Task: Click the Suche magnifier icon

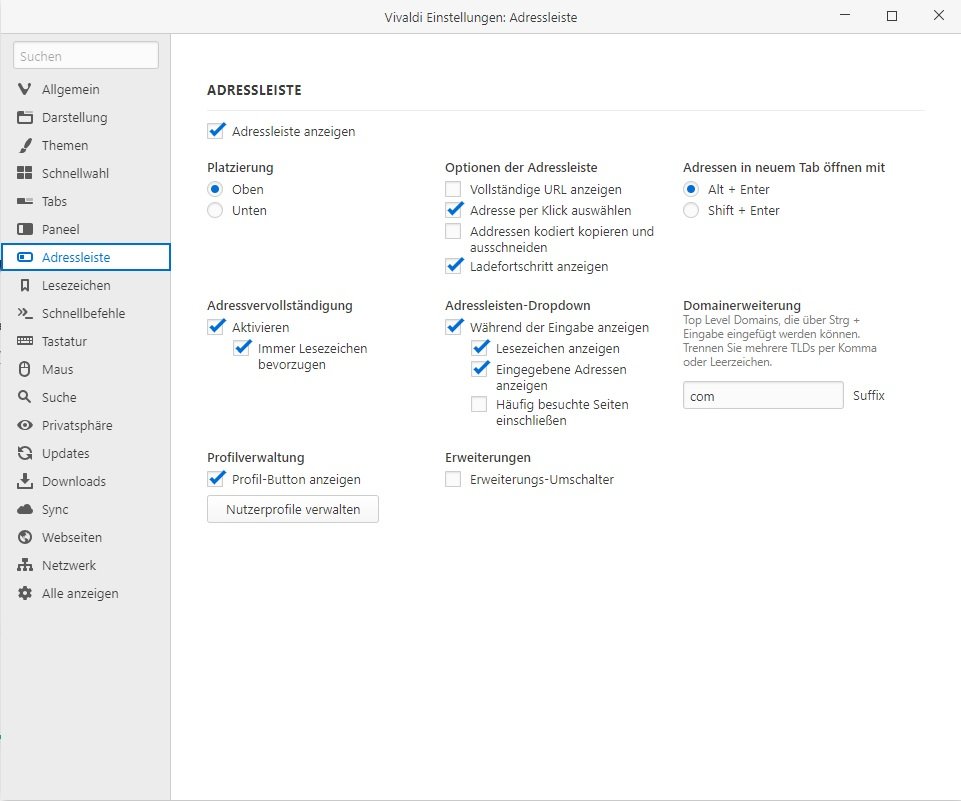Action: tap(25, 397)
